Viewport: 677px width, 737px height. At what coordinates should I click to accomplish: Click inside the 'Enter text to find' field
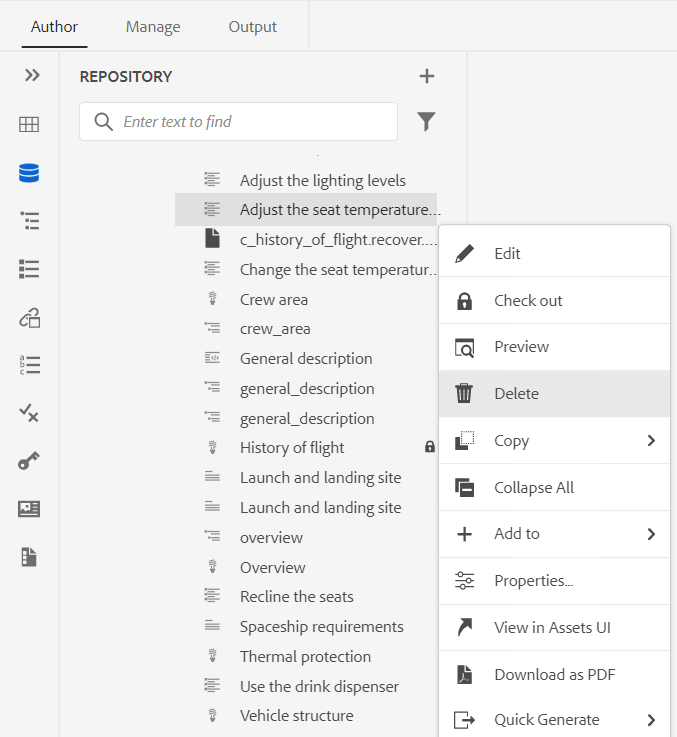click(x=250, y=122)
